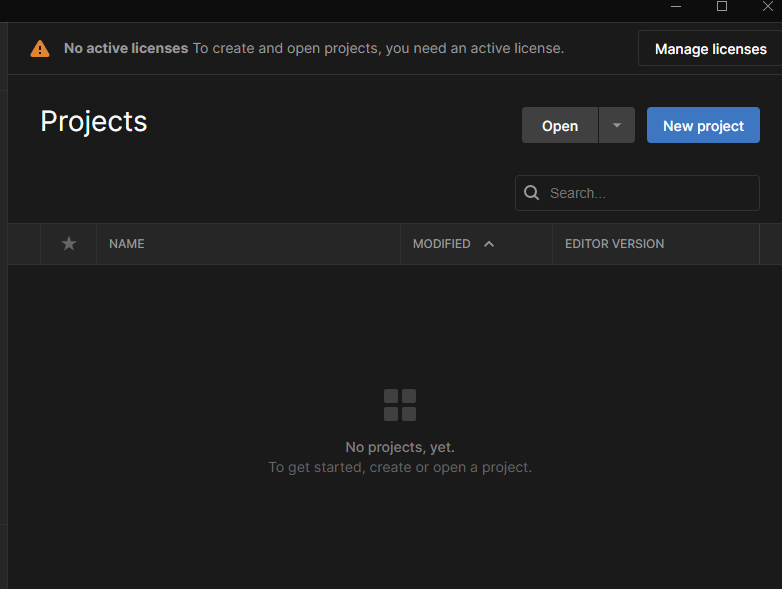Close the Unity Hub window
Image resolution: width=782 pixels, height=589 pixels.
767,7
